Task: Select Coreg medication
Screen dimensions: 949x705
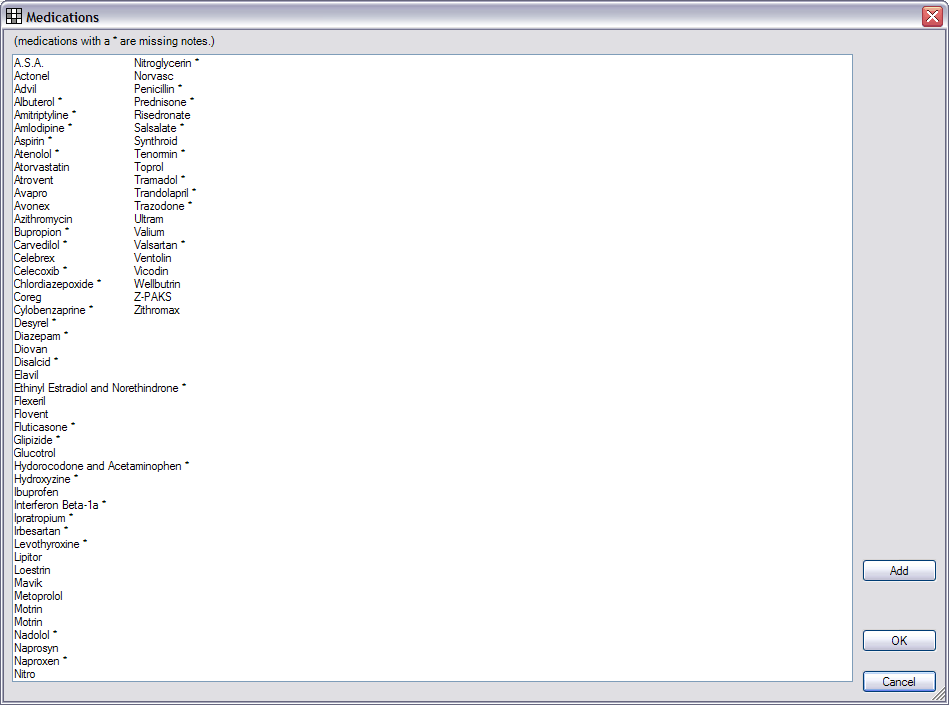Action: [28, 297]
